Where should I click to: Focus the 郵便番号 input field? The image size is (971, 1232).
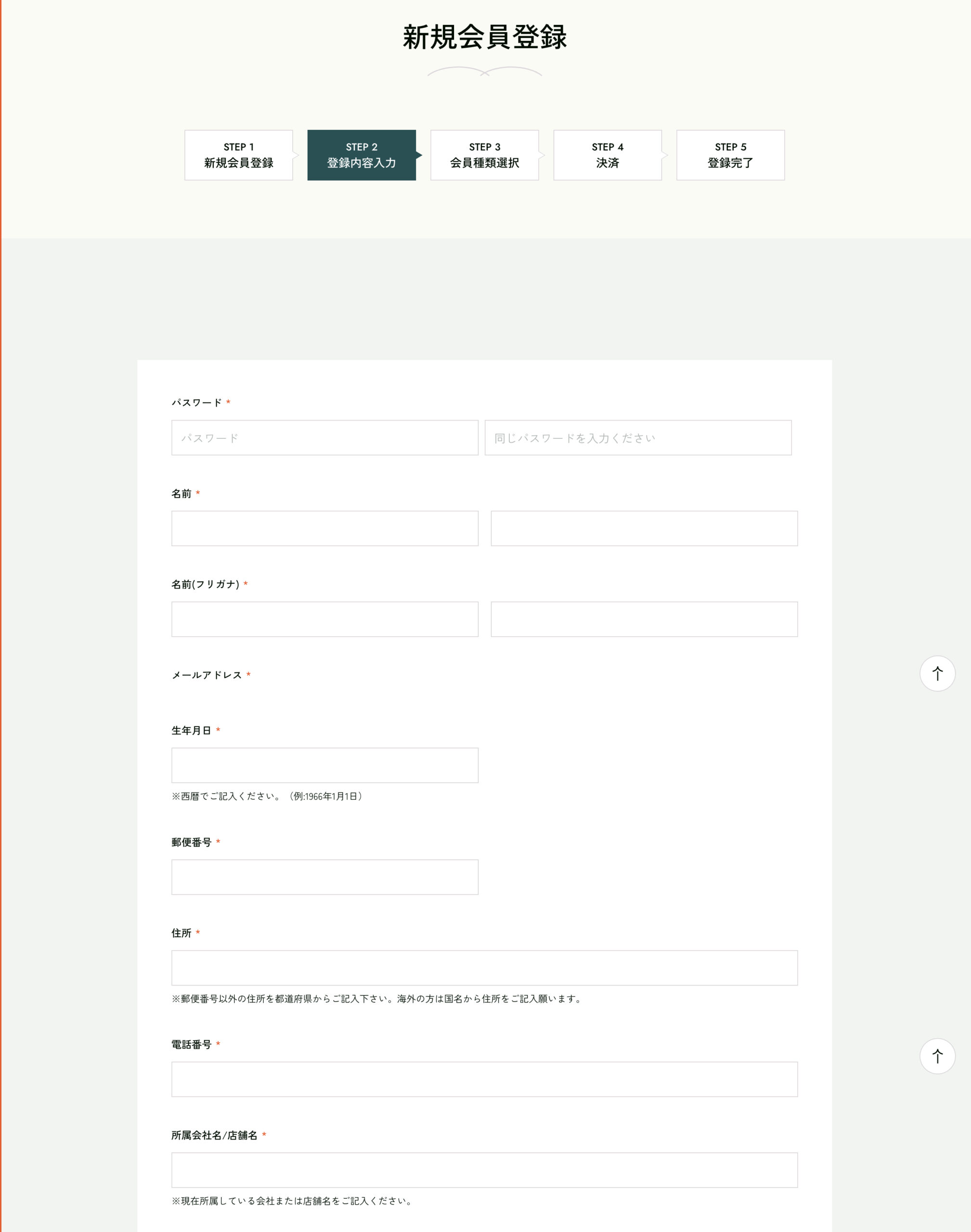coord(324,877)
